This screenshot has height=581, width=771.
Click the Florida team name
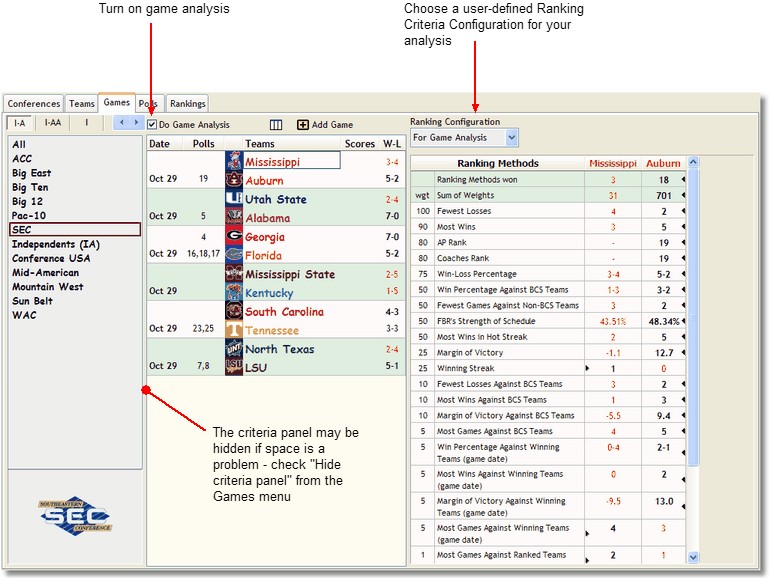[x=264, y=255]
